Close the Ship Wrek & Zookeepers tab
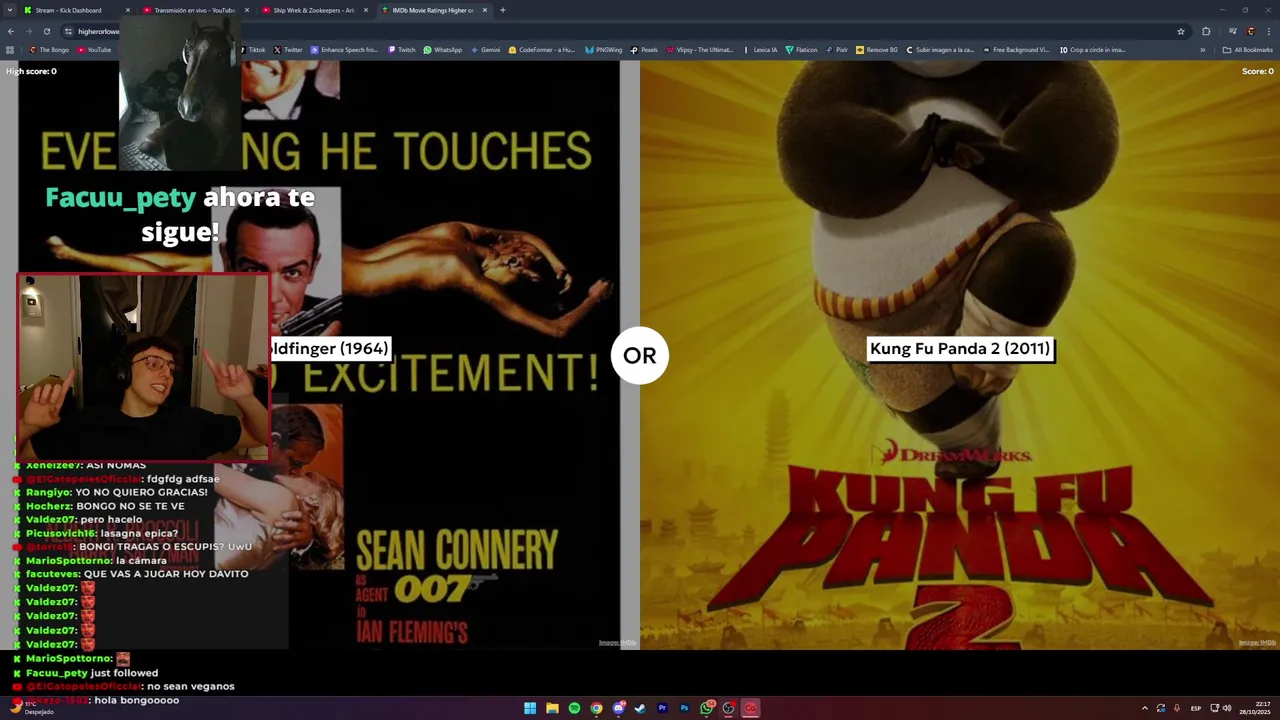Screen dimensions: 1280x720 point(366,10)
